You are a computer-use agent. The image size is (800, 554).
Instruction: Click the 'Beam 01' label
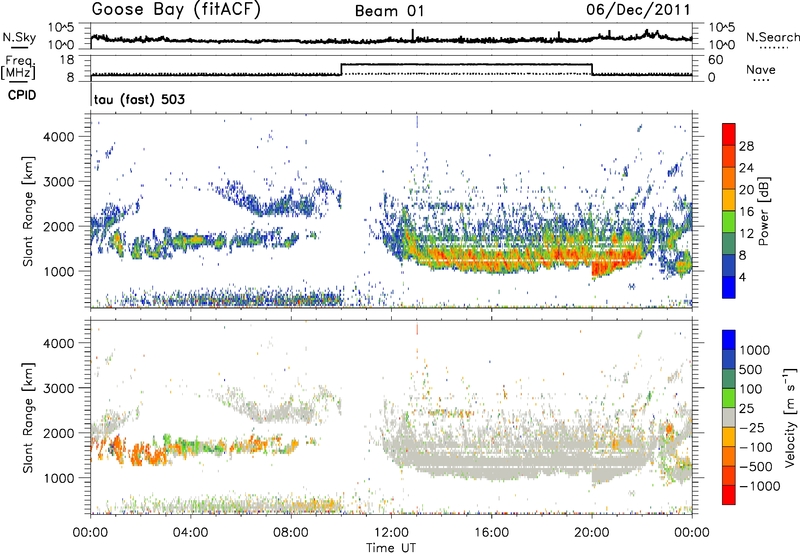(390, 11)
